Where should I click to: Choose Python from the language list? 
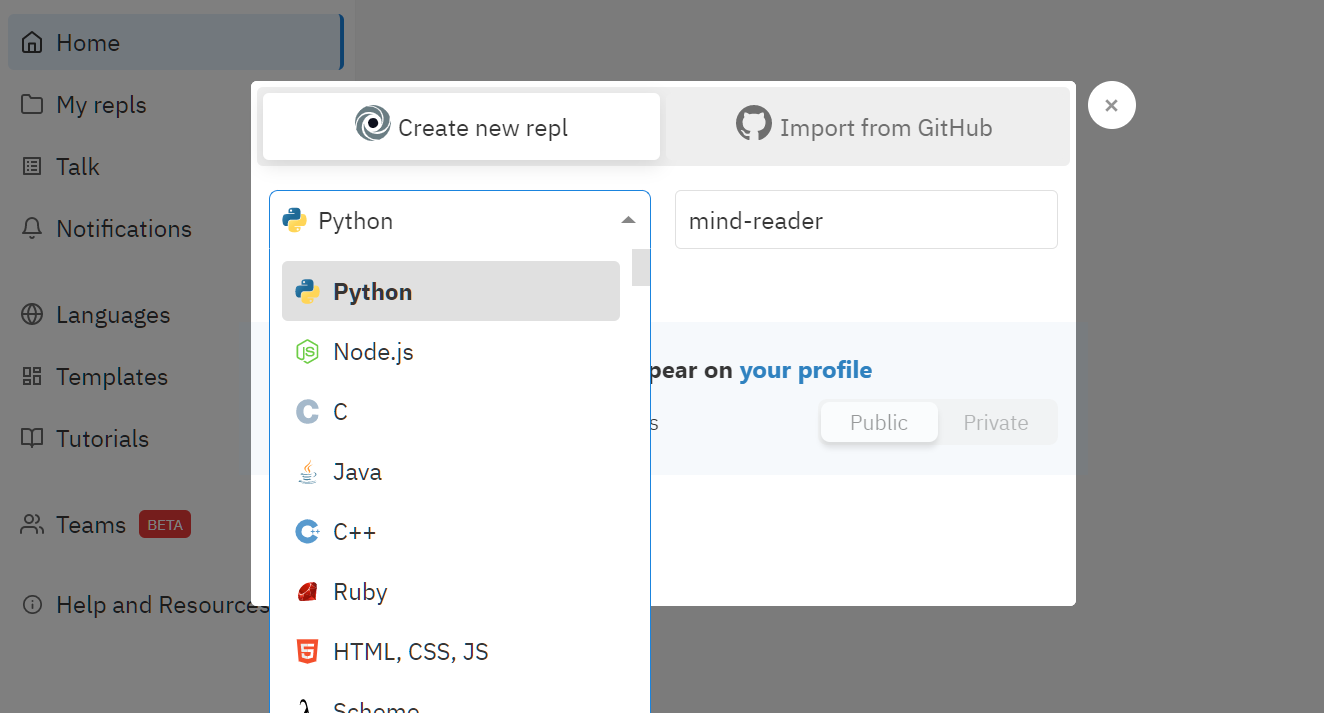tap(451, 291)
